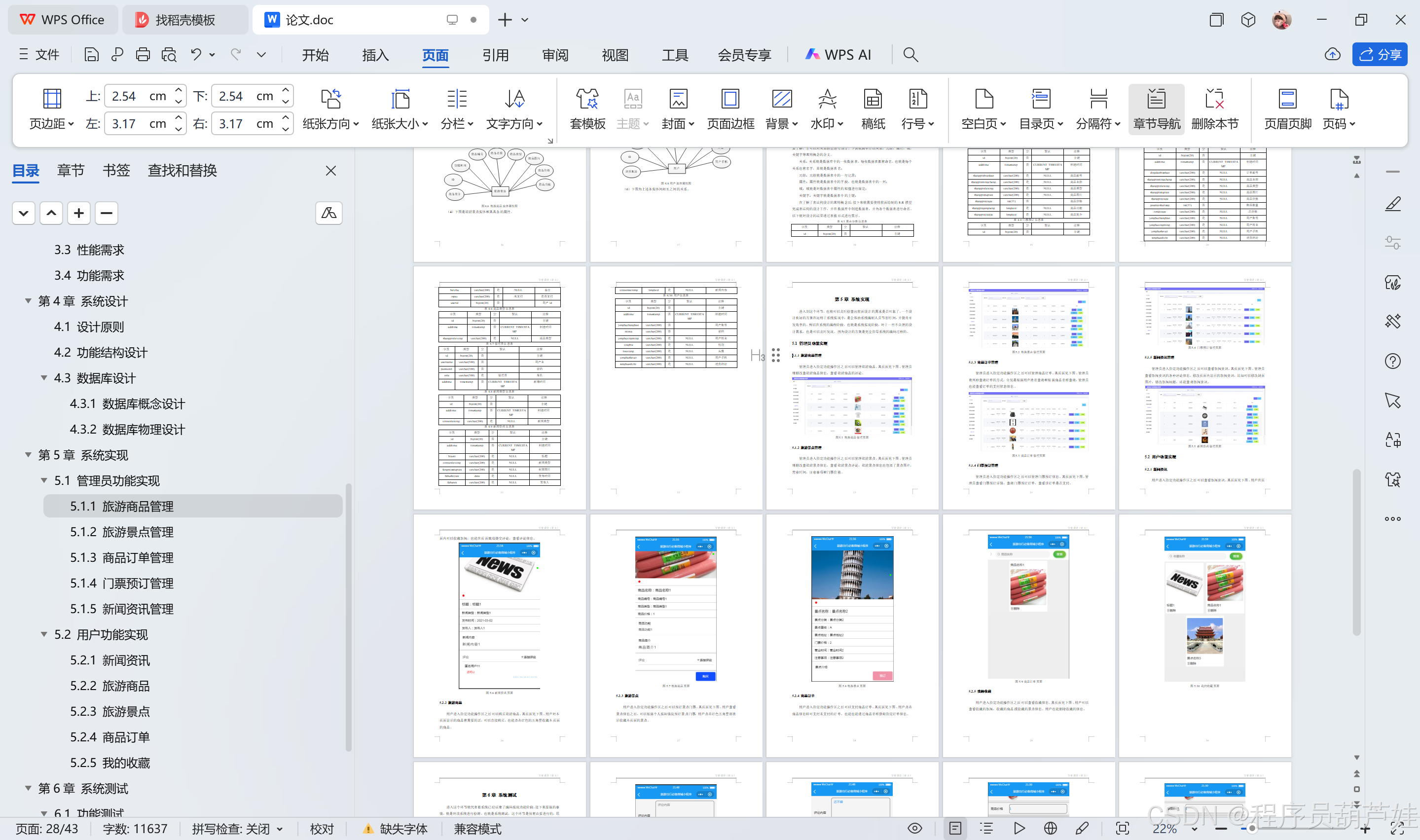Switch to the 章节 navigation tab
1420x840 pixels.
71,170
